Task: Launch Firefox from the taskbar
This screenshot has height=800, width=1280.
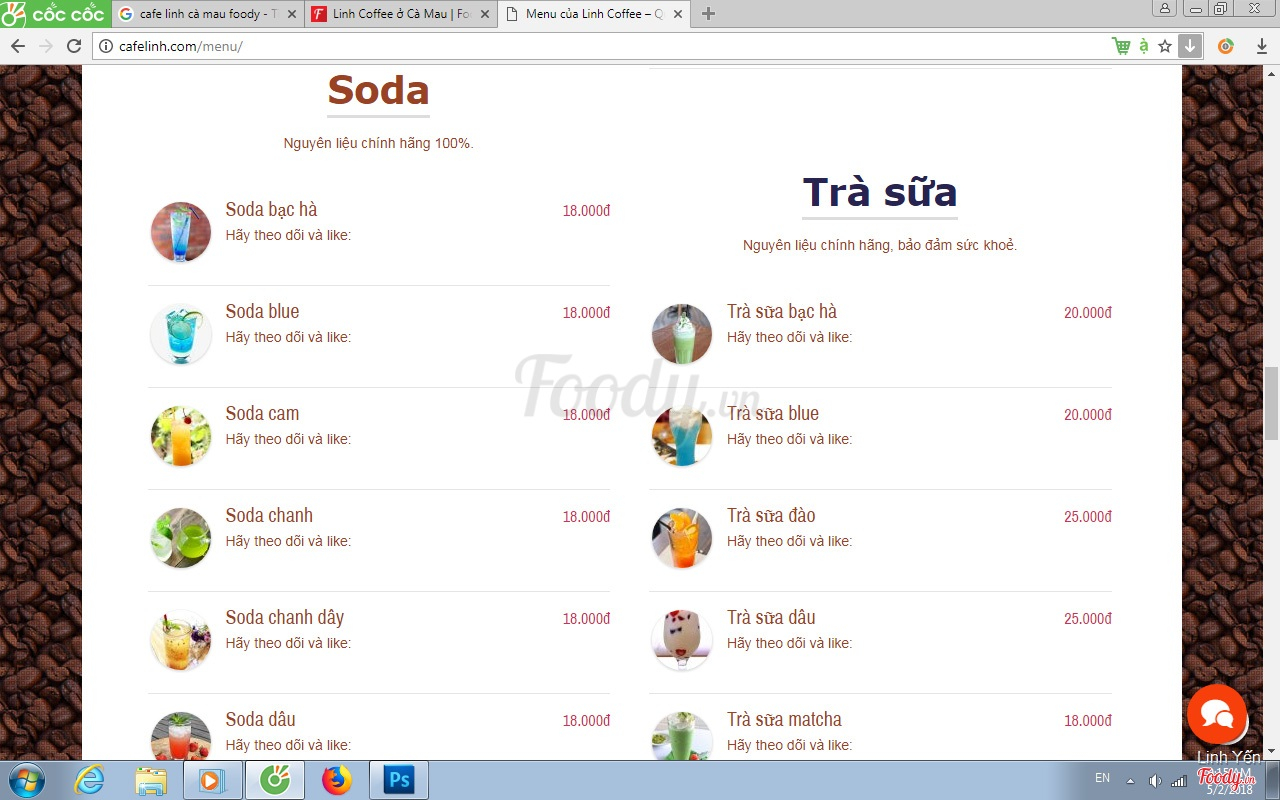Action: pos(337,780)
